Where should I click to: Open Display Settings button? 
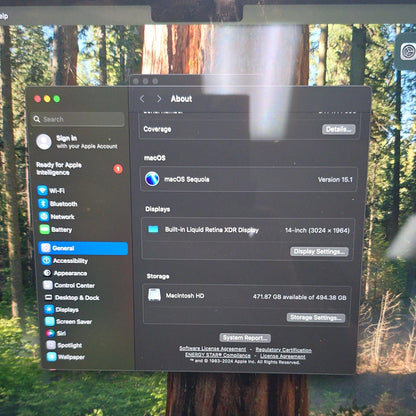(x=319, y=252)
